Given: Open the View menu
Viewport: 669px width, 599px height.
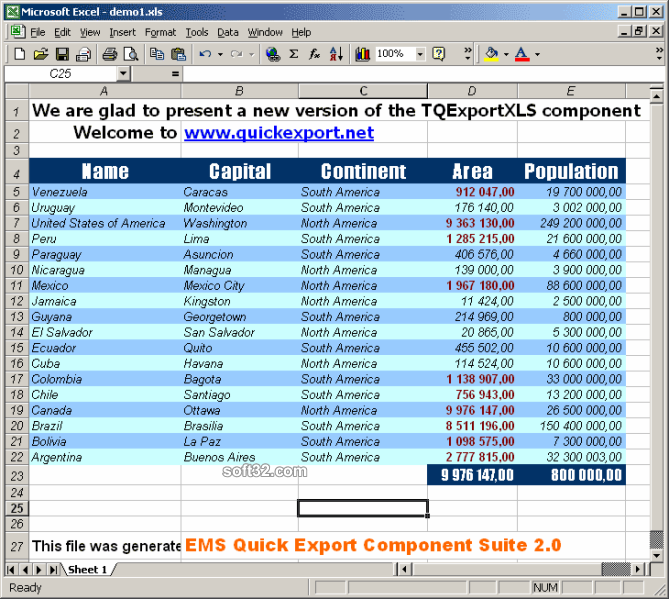Looking at the screenshot, I should pos(90,32).
